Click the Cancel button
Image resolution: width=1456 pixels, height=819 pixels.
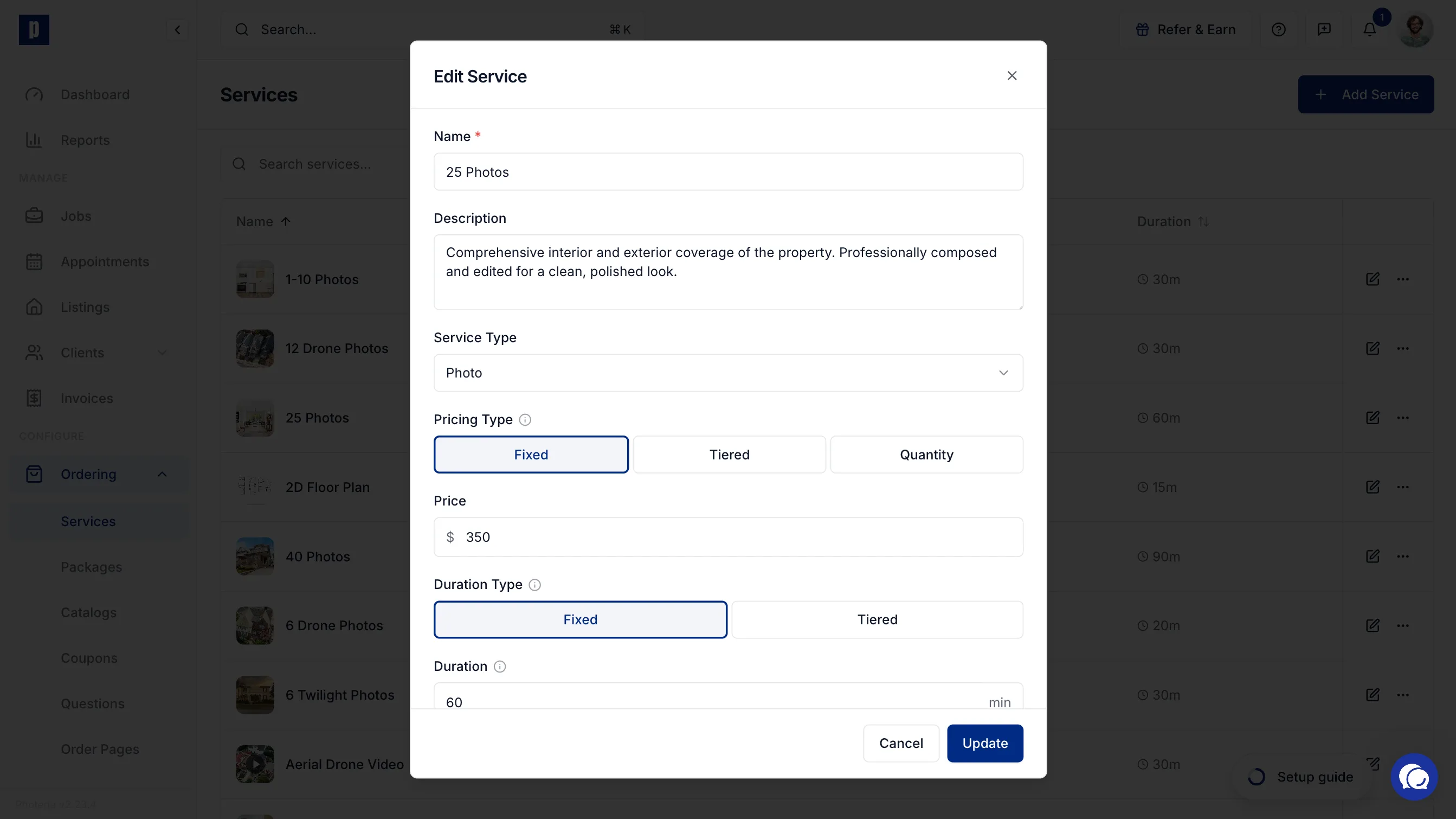point(901,744)
